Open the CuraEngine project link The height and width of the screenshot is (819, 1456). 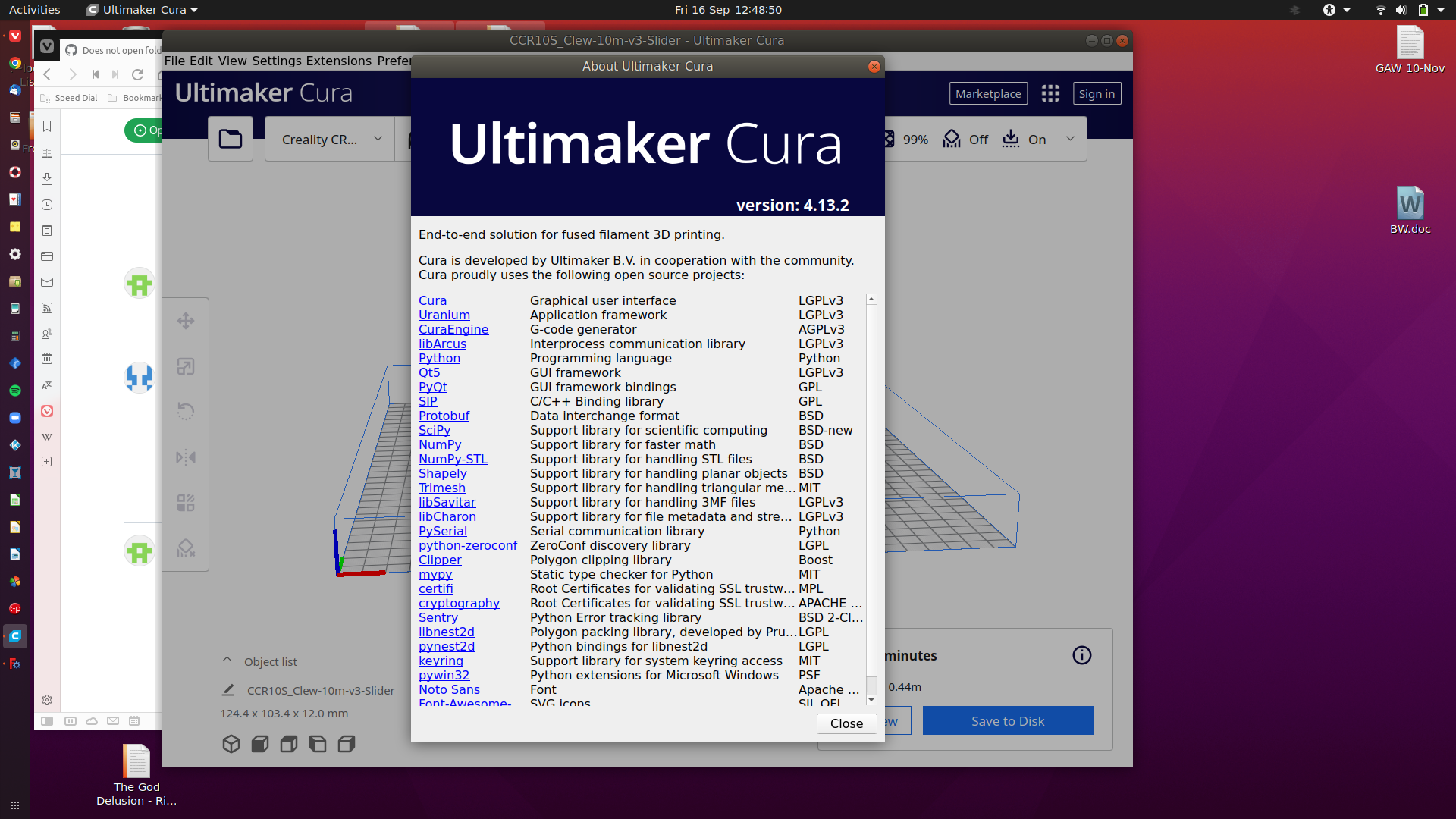453,329
